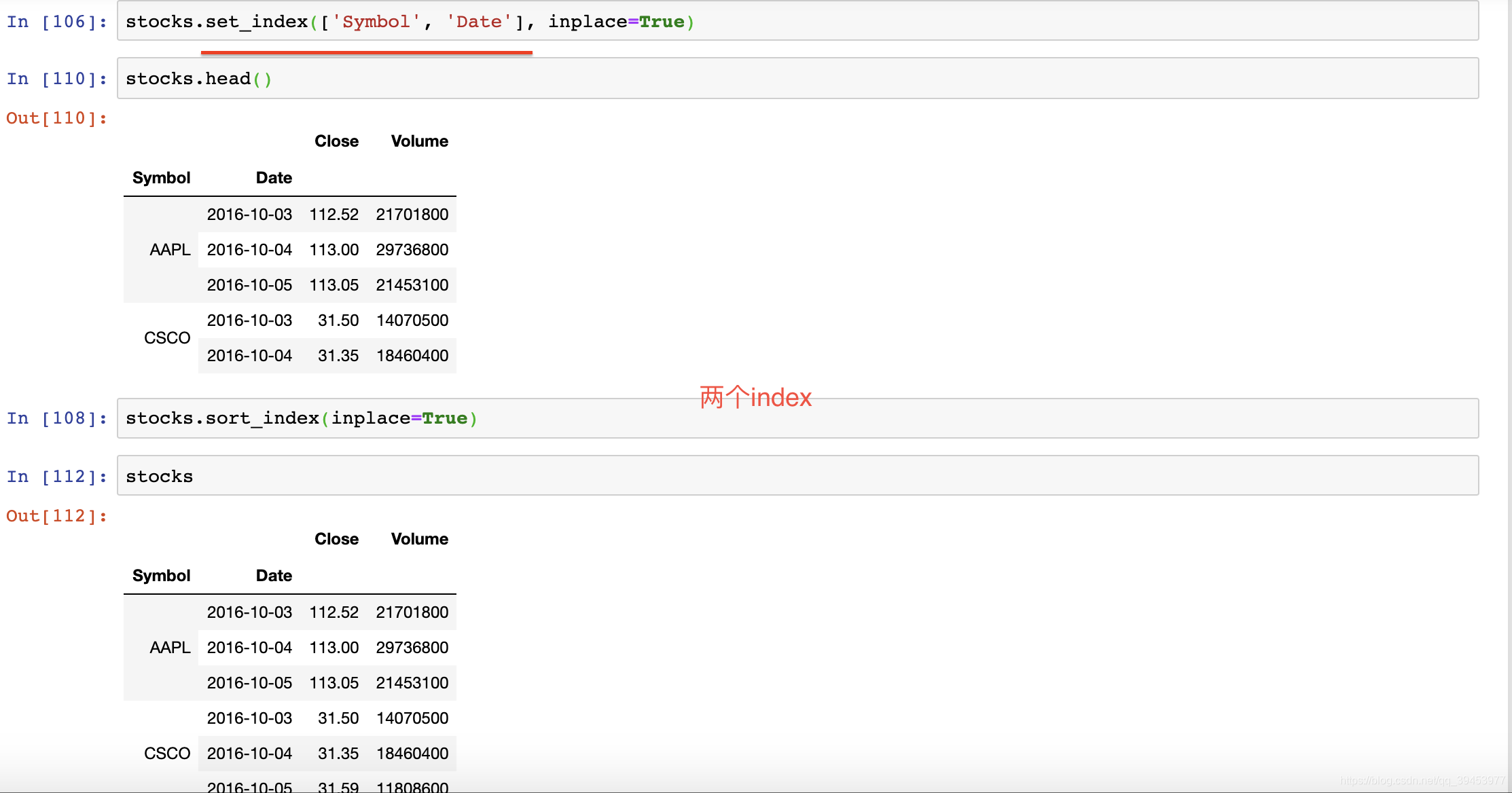
Task: Click the red 两个index annotation text
Action: click(755, 397)
